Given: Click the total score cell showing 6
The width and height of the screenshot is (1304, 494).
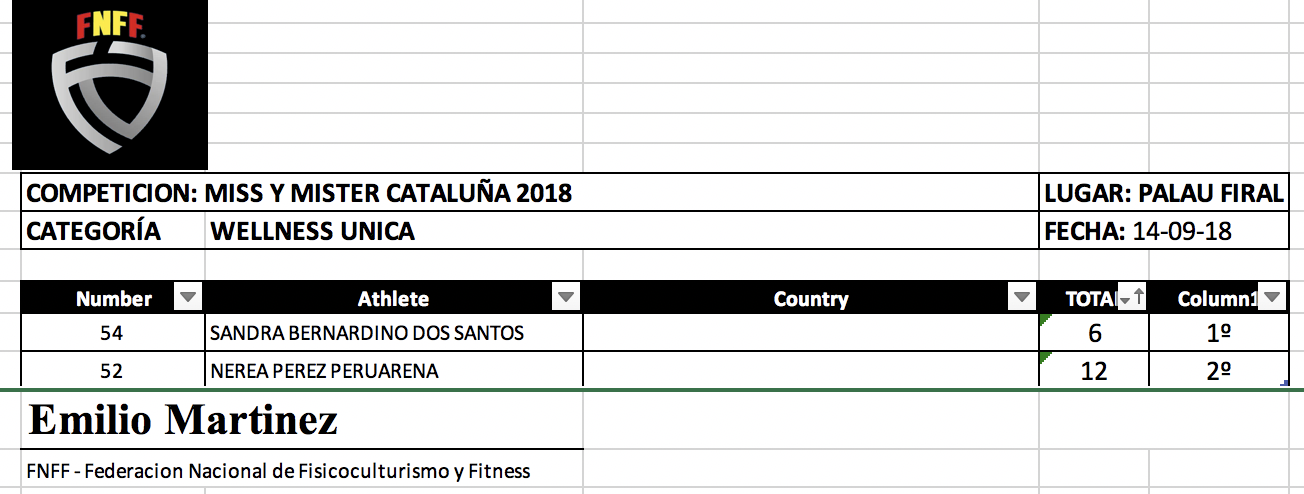Looking at the screenshot, I should 1094,334.
